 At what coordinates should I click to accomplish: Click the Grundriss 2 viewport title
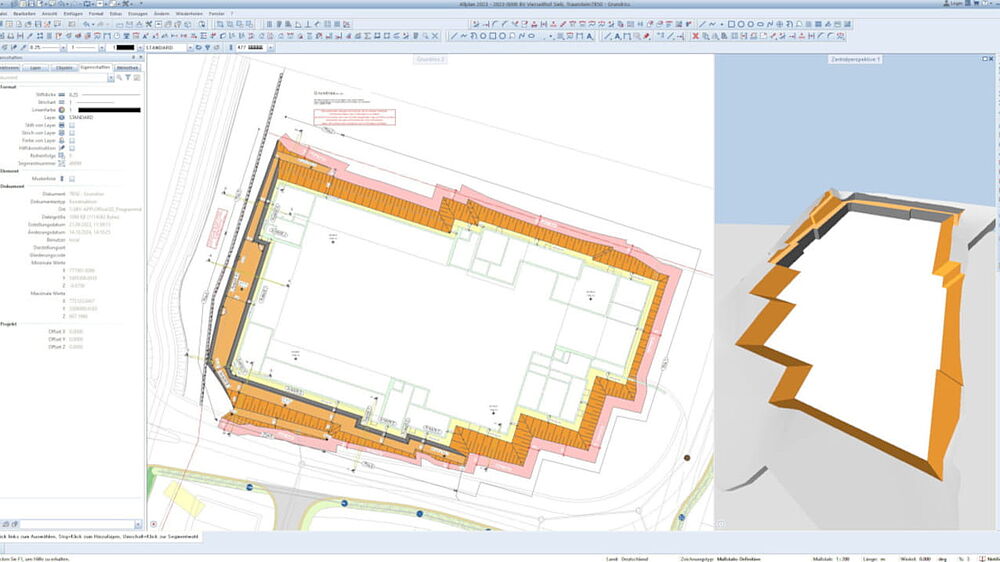click(x=430, y=59)
